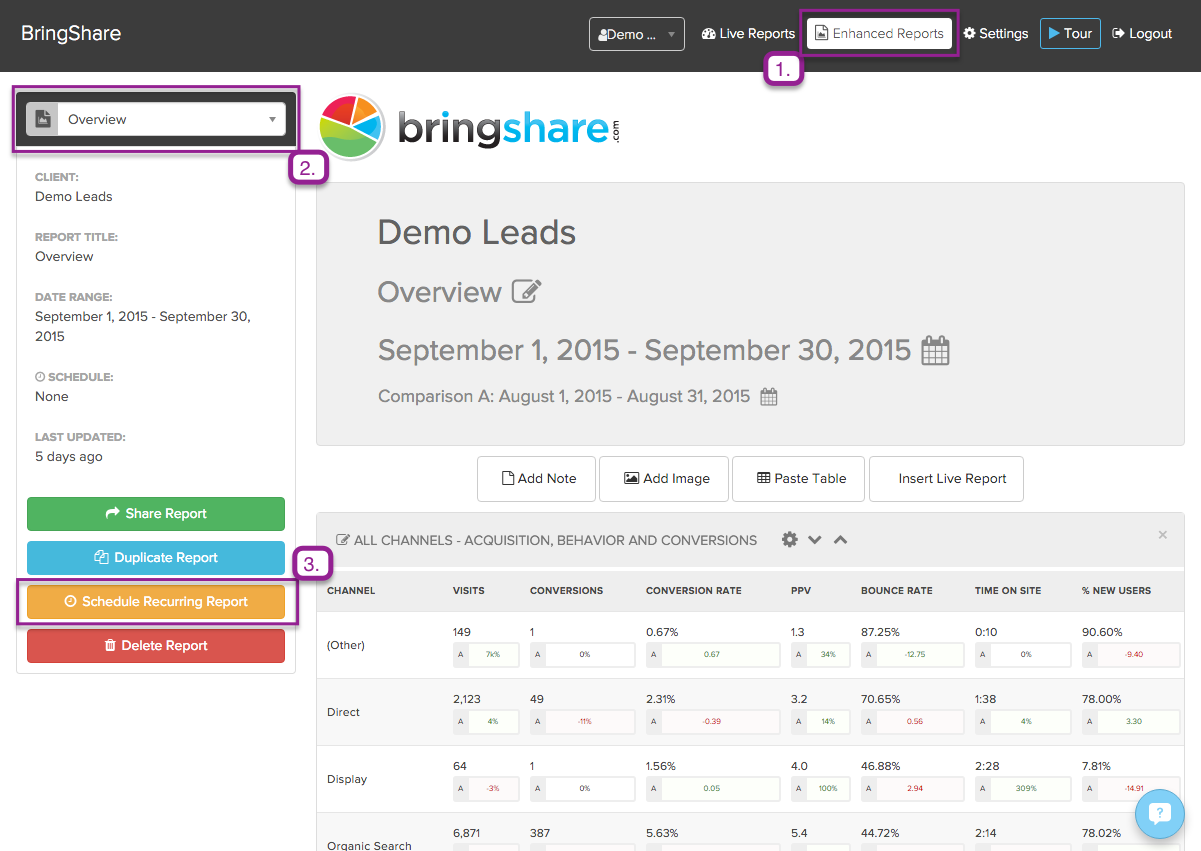Select the Organic Search channel row label
Screen dimensions: 1201x851
369,845
